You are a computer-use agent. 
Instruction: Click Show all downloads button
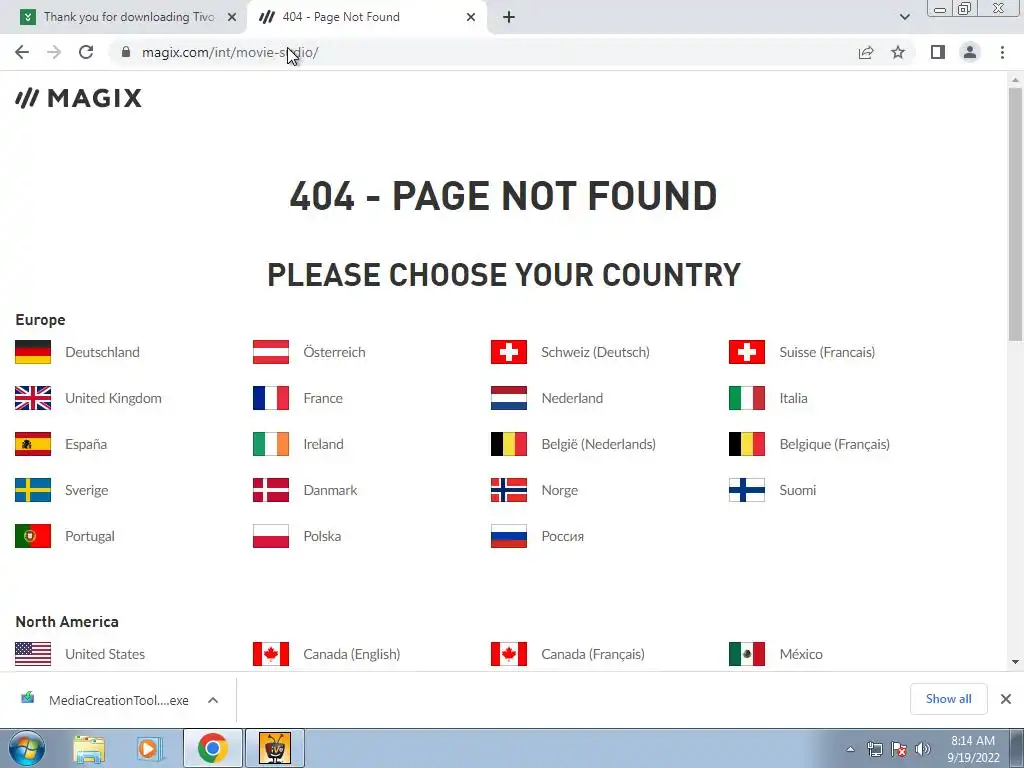point(949,699)
